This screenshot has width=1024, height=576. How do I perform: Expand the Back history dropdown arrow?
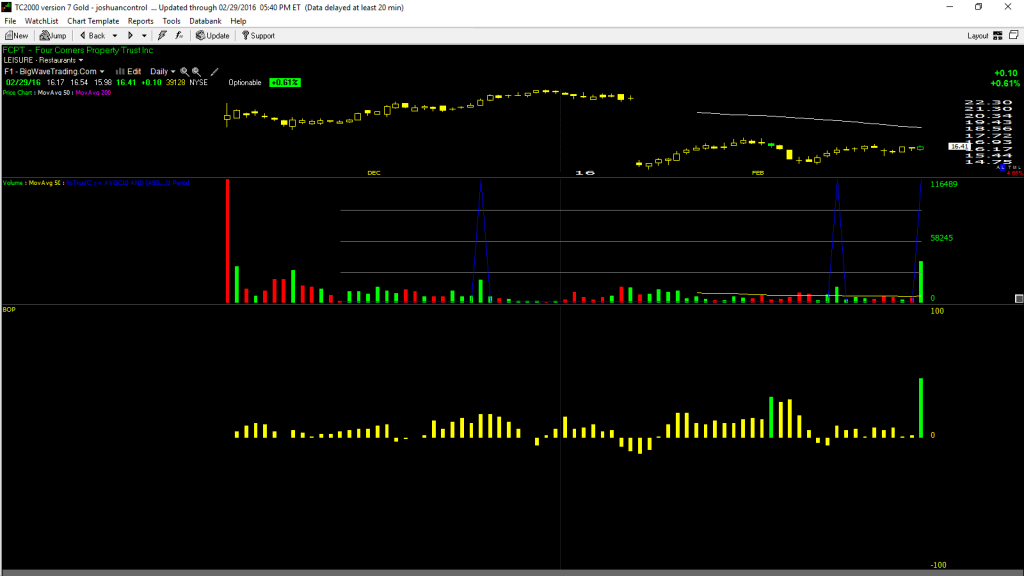[115, 35]
